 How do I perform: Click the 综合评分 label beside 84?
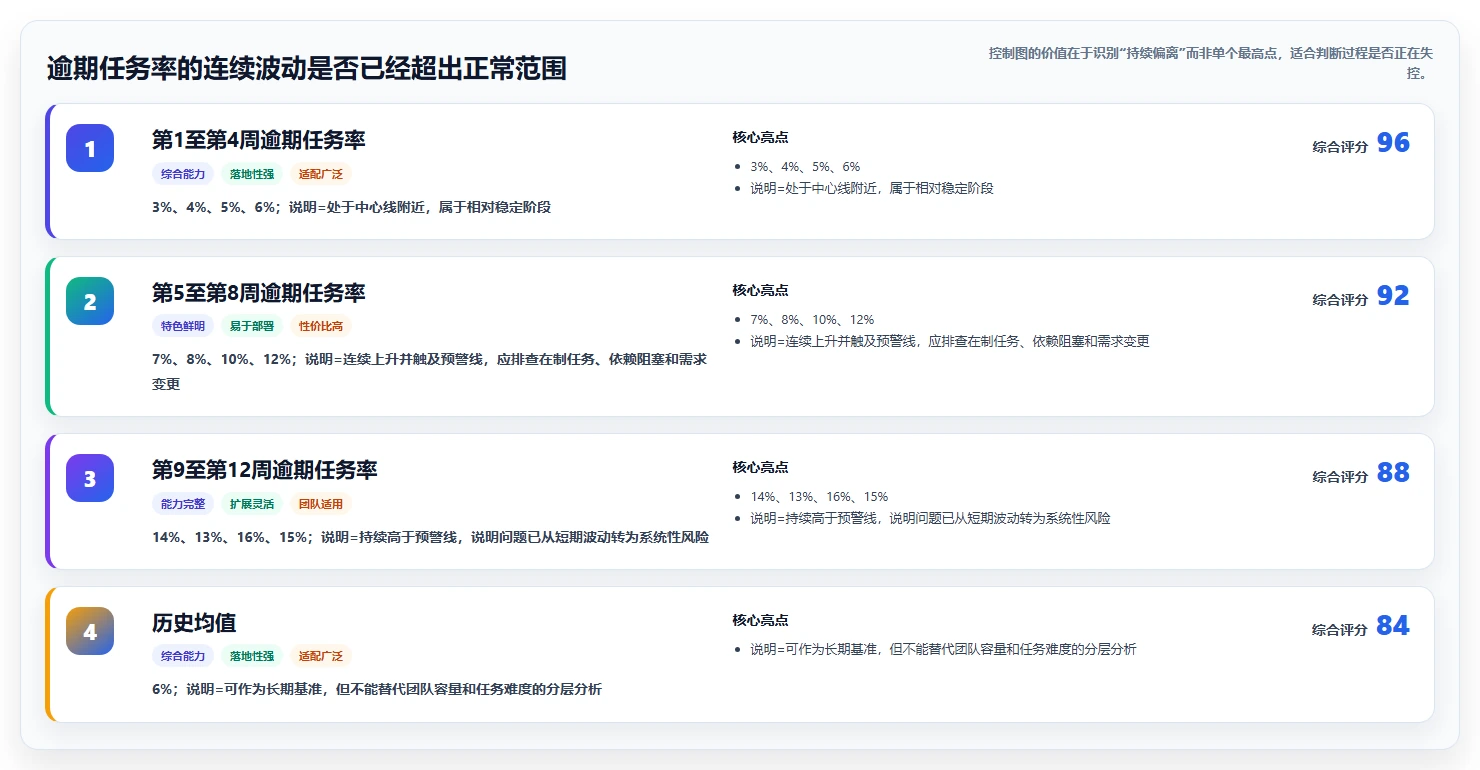click(1340, 630)
